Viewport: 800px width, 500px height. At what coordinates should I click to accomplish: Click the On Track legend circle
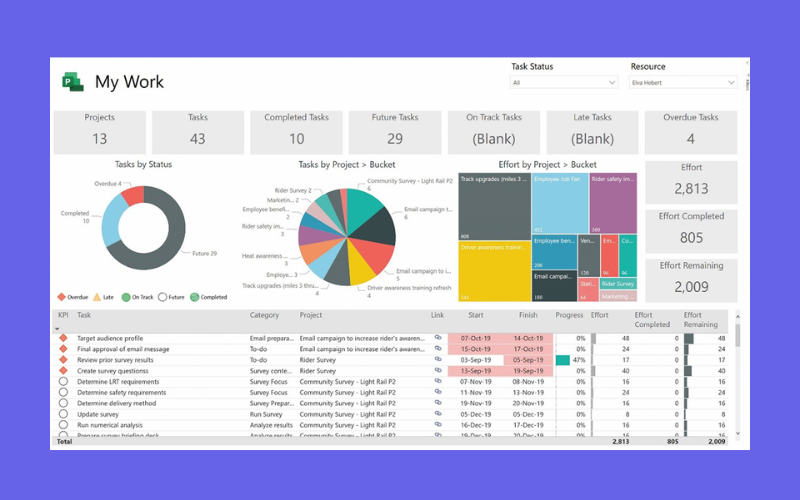(x=125, y=297)
